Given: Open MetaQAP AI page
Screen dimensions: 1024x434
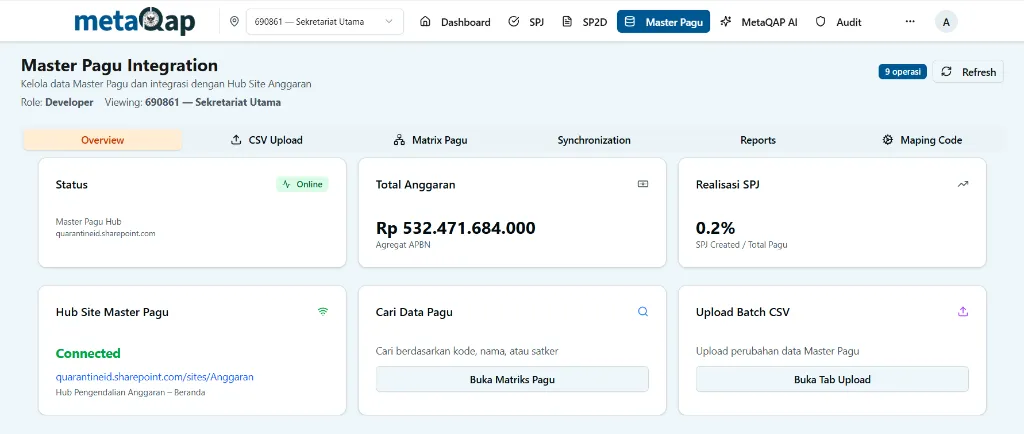Looking at the screenshot, I should 759,22.
